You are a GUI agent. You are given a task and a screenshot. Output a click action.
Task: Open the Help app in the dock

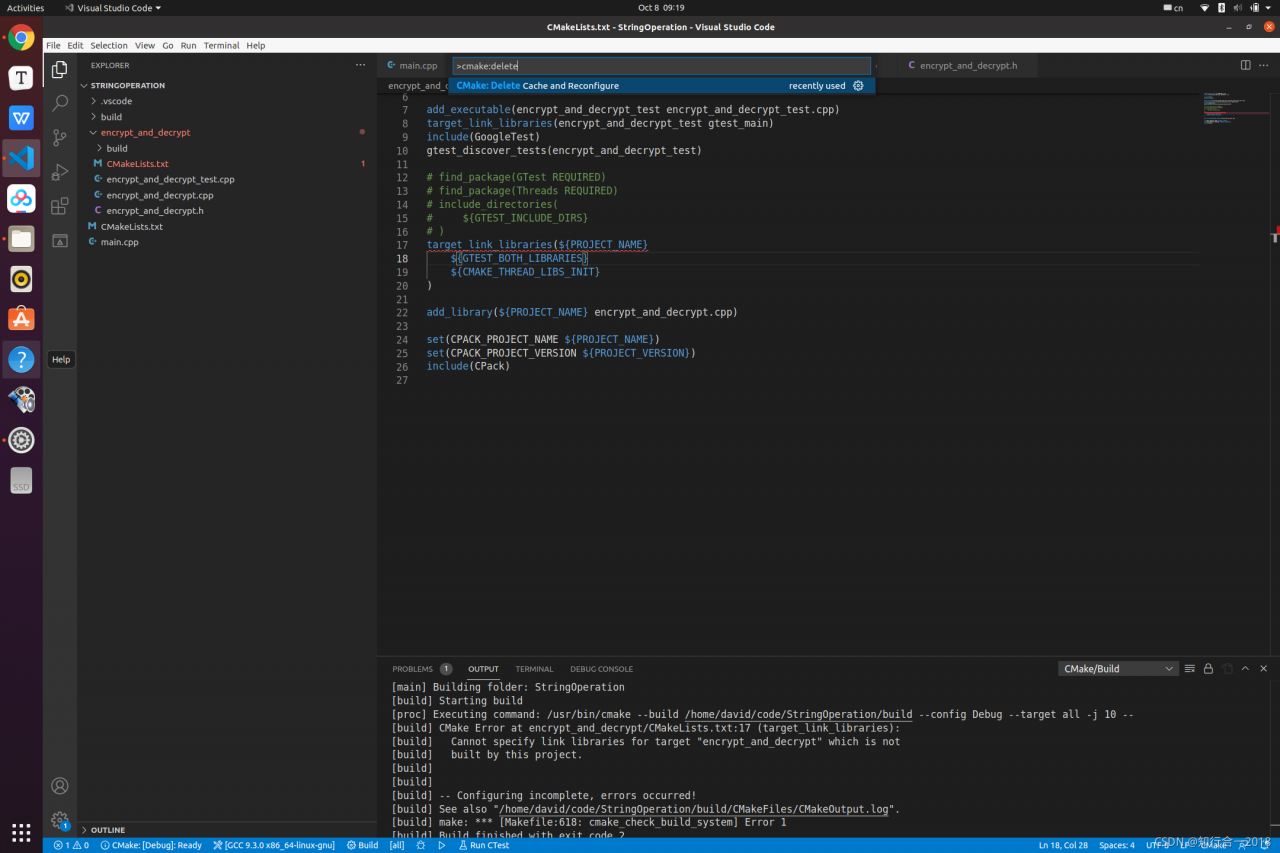tap(21, 359)
